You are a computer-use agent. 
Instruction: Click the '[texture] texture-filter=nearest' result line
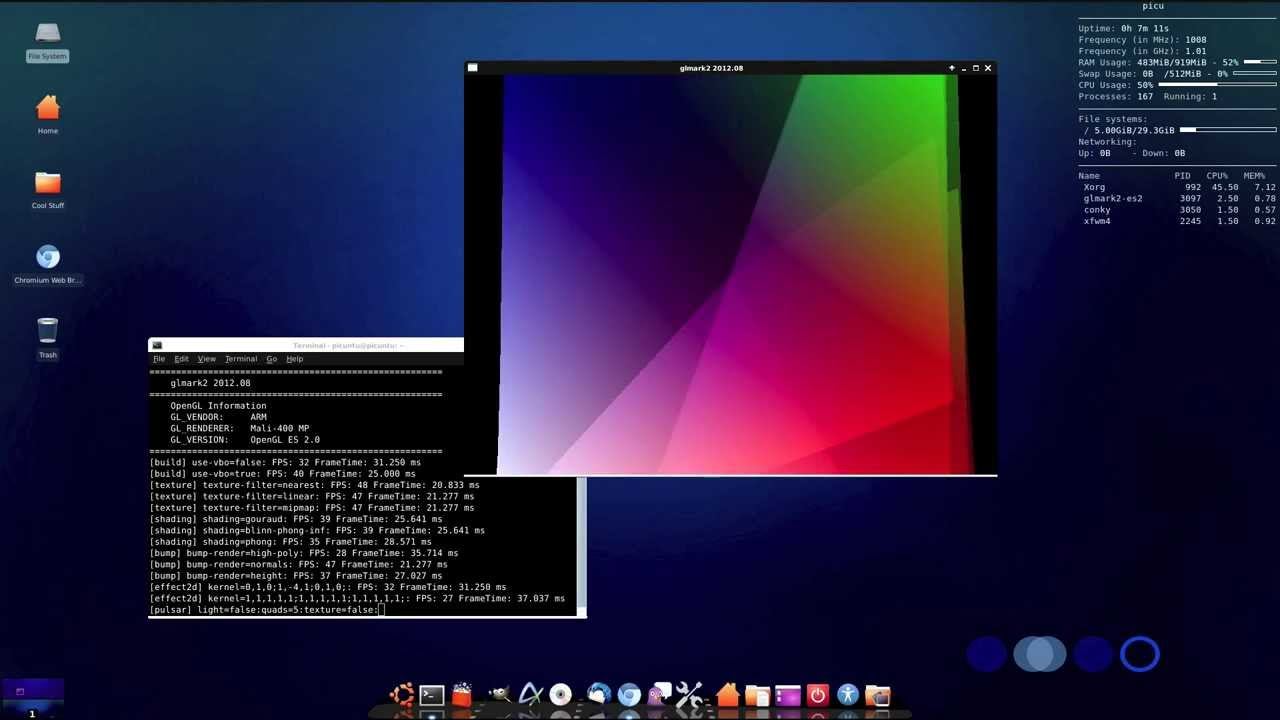point(314,485)
